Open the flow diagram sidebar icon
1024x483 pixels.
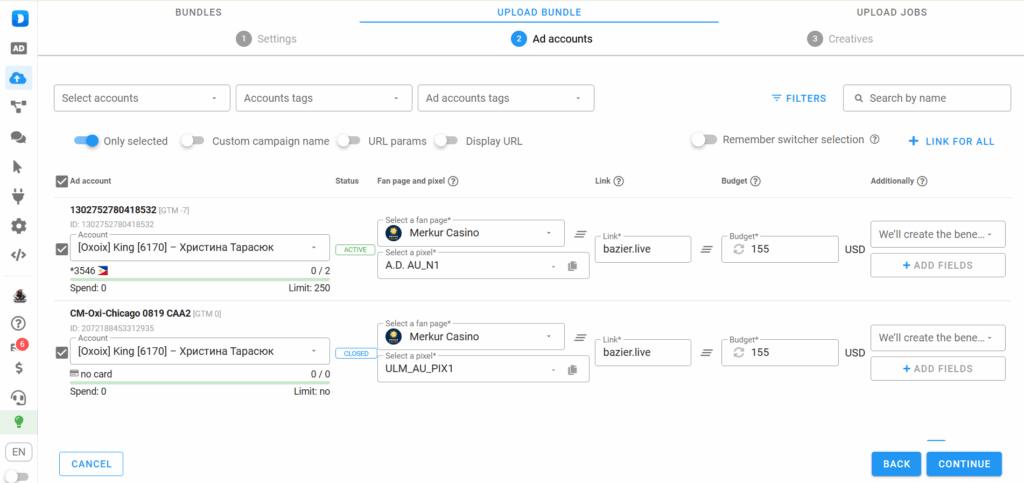[18, 107]
